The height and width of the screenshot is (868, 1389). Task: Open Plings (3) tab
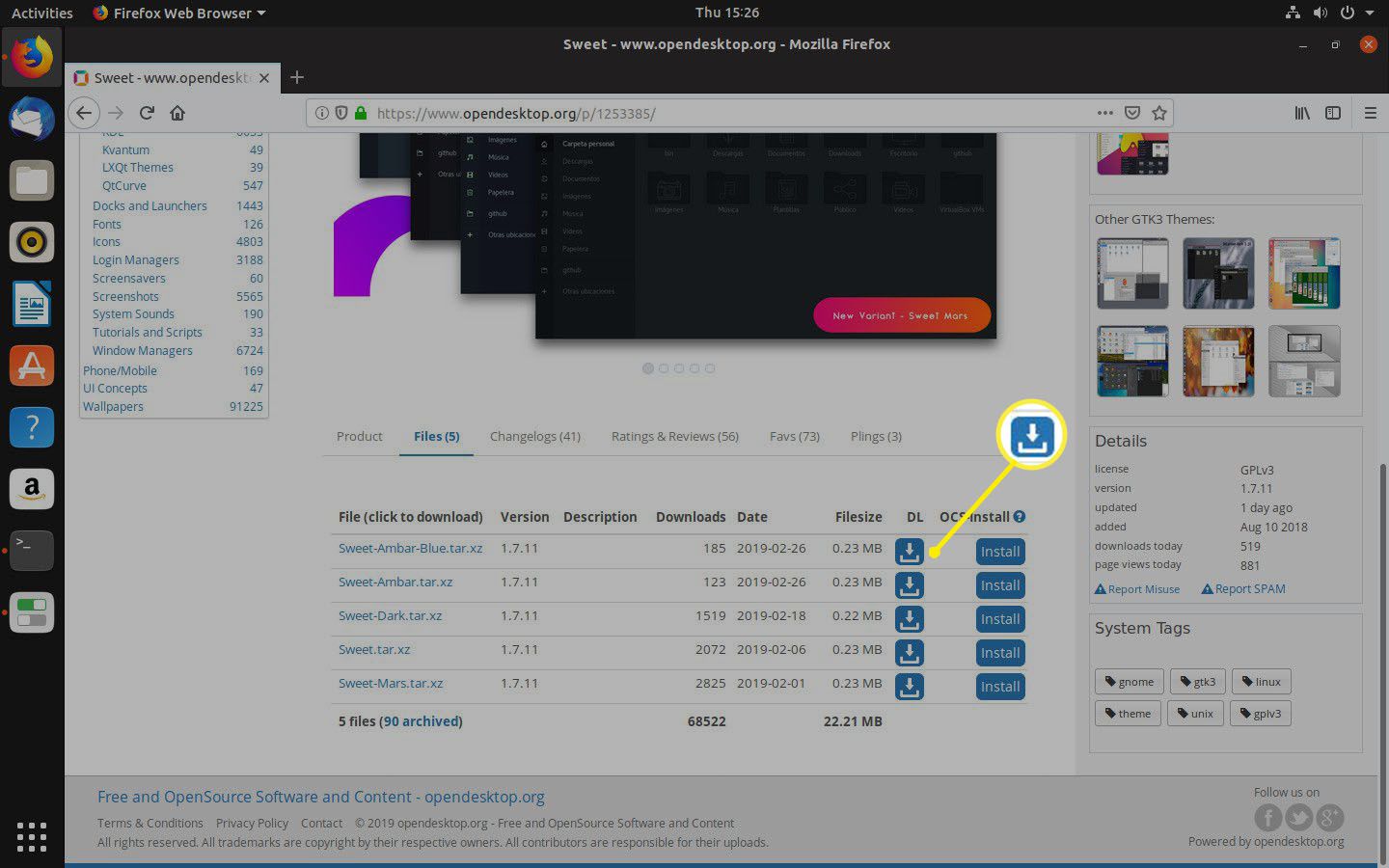876,436
